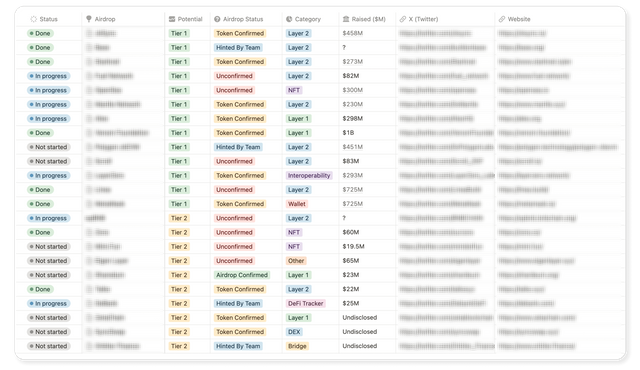Click Layer 2 category in the $22M row
Viewport: 640px width, 370px height.
pyautogui.click(x=298, y=289)
